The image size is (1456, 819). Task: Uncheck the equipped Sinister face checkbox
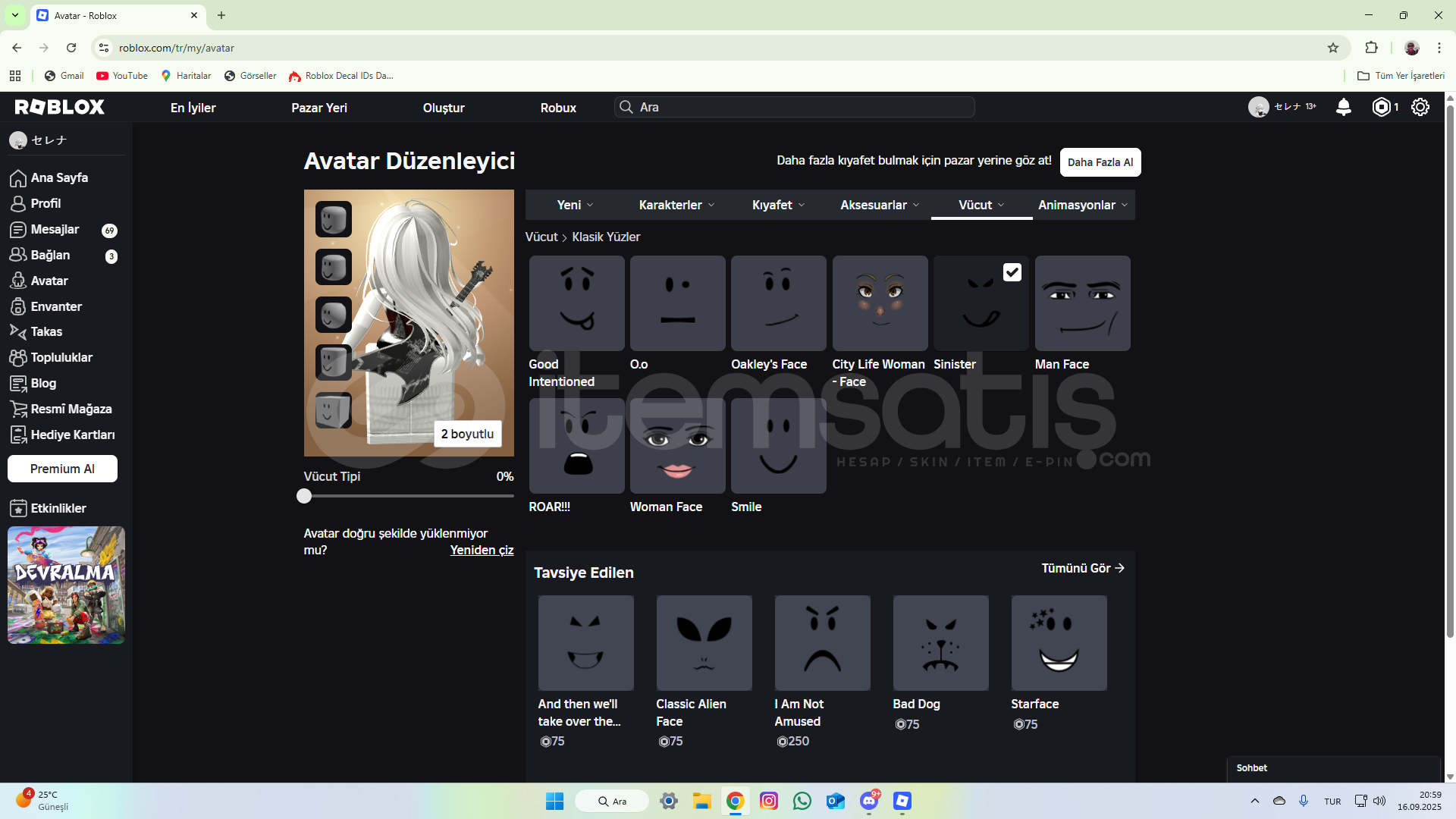coord(1012,272)
